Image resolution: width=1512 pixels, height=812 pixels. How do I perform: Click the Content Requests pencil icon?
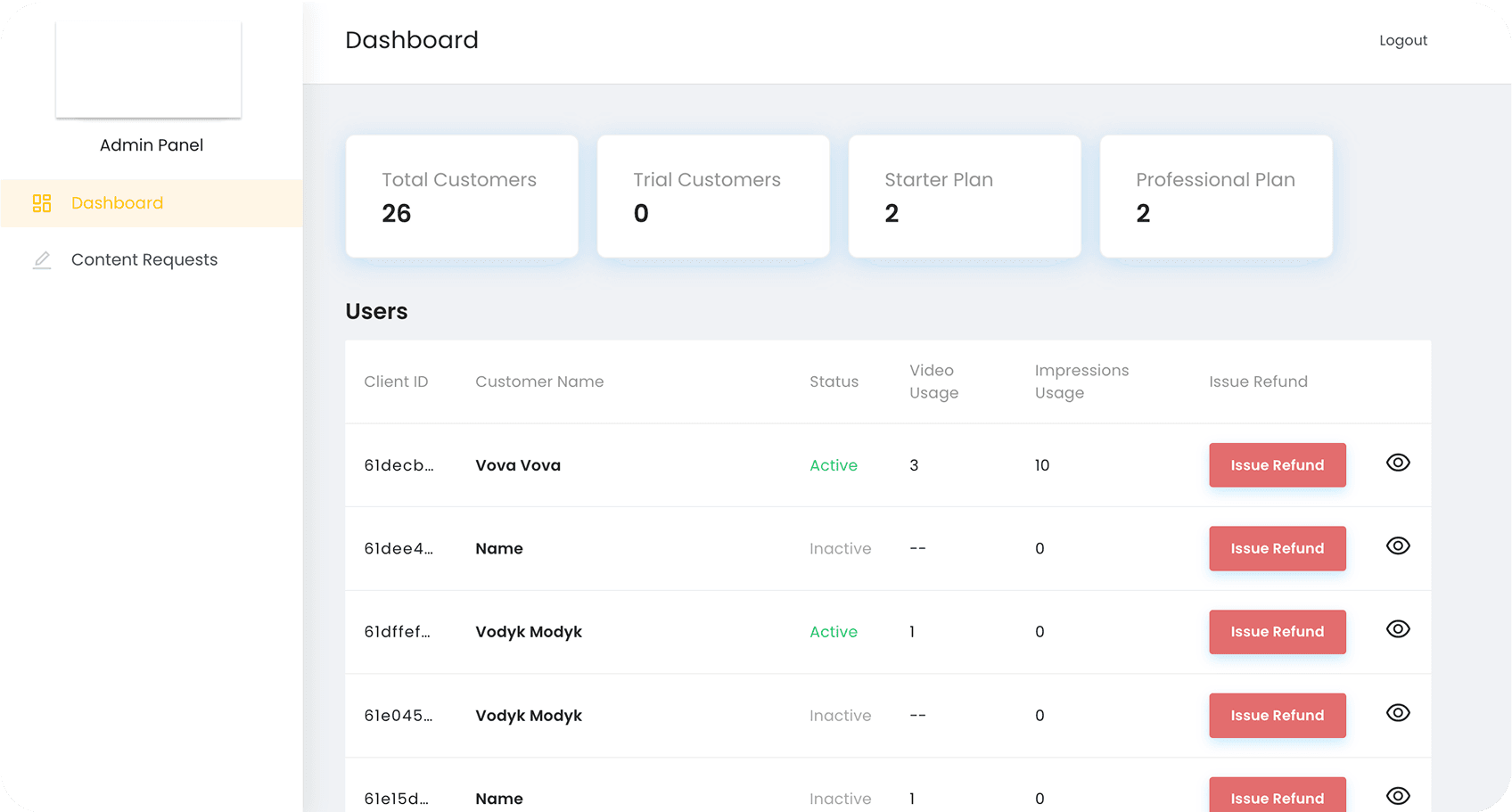[x=42, y=260]
